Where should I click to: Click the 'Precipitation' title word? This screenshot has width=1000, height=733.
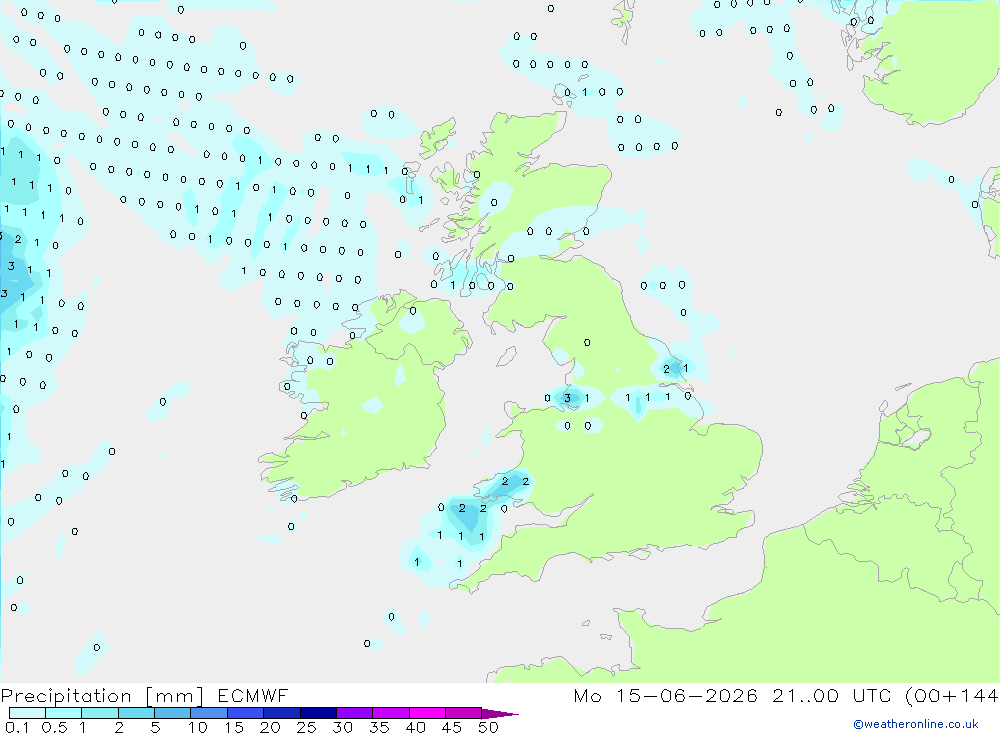pos(66,696)
